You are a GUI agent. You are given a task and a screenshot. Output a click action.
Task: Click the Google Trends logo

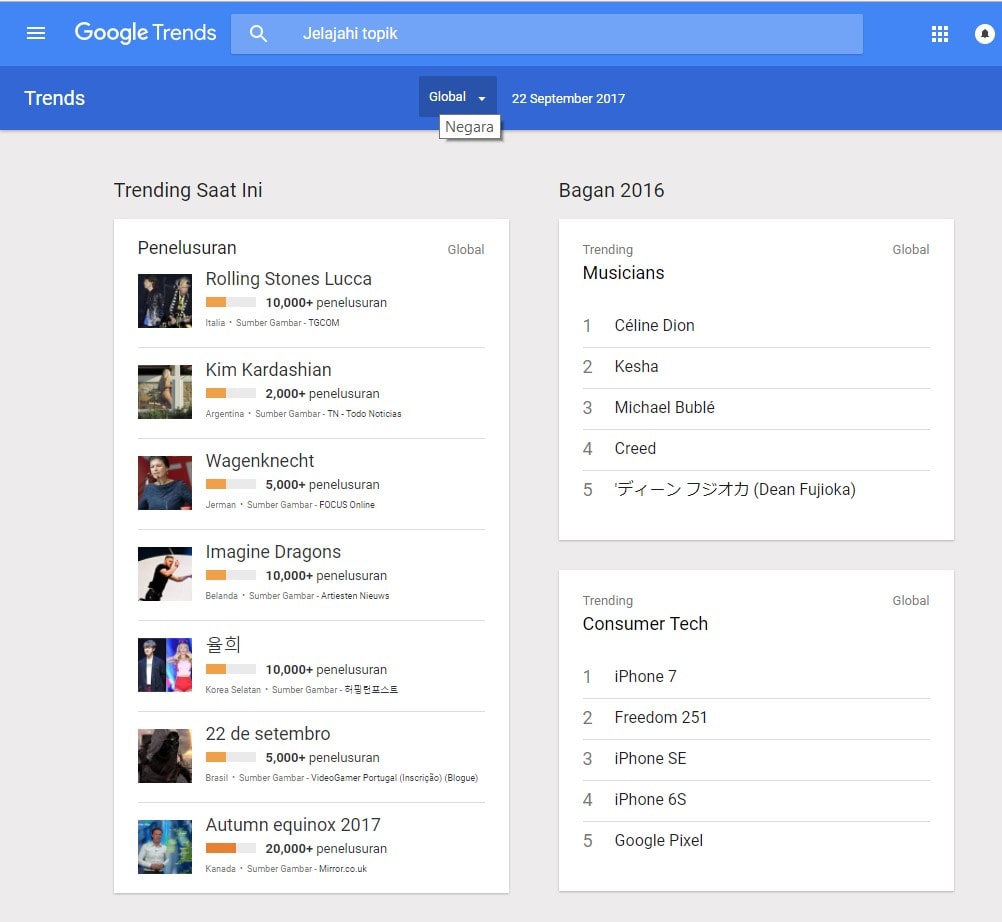145,33
